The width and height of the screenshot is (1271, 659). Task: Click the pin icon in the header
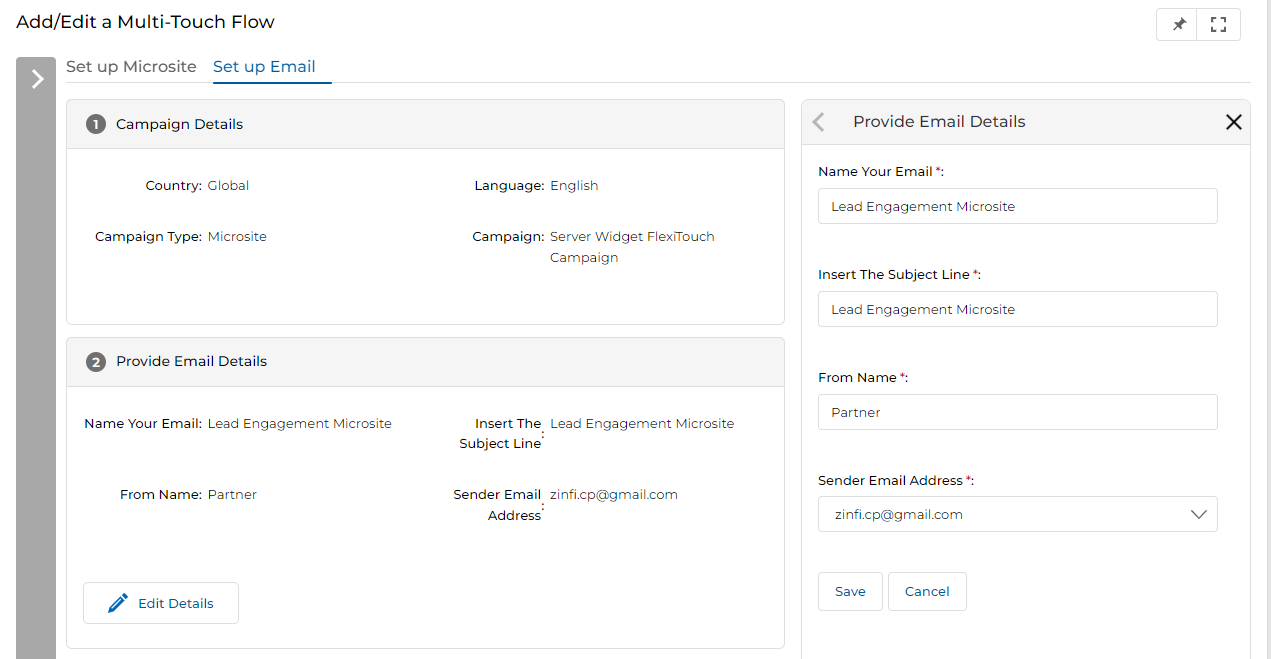click(x=1179, y=25)
